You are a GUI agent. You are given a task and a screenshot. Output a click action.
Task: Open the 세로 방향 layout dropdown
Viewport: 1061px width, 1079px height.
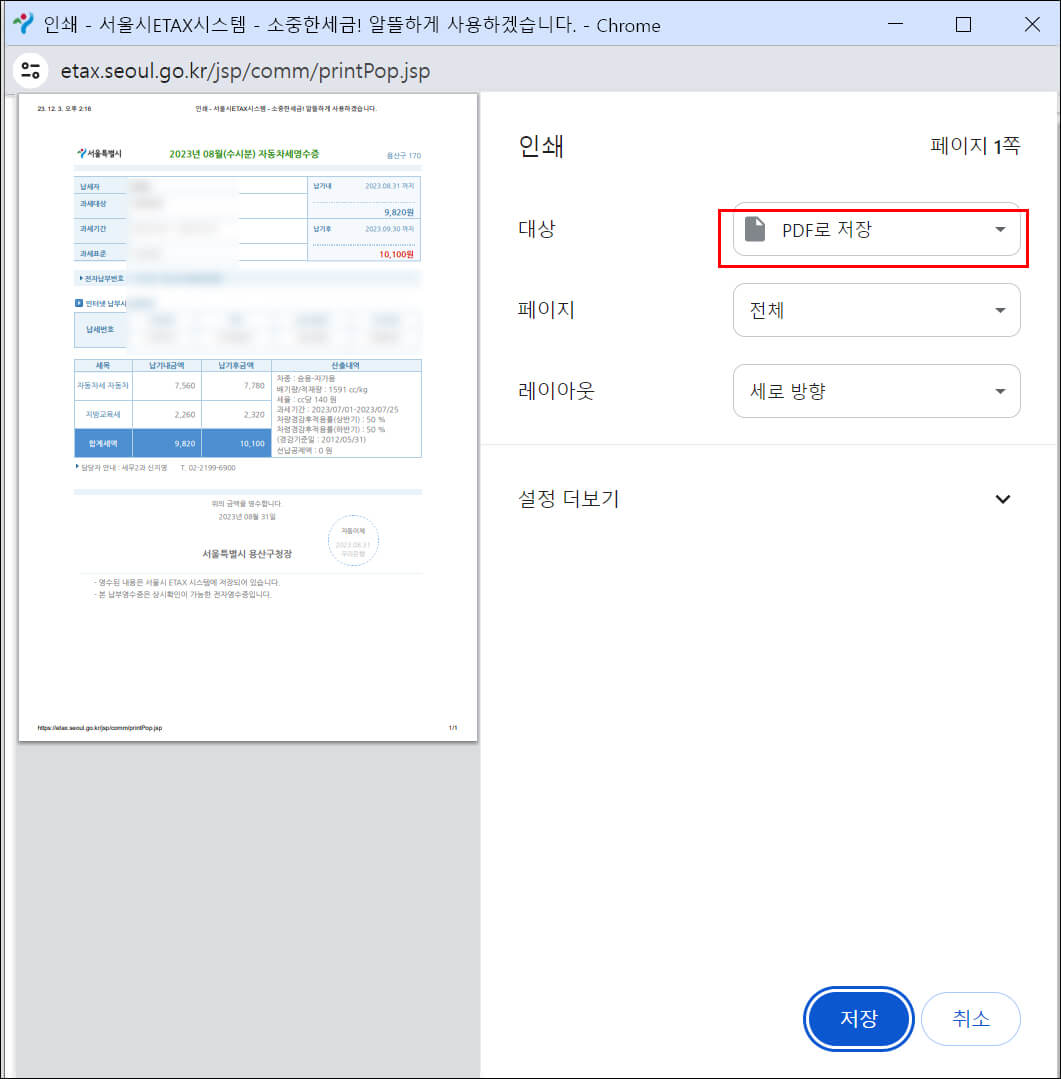[x=875, y=391]
